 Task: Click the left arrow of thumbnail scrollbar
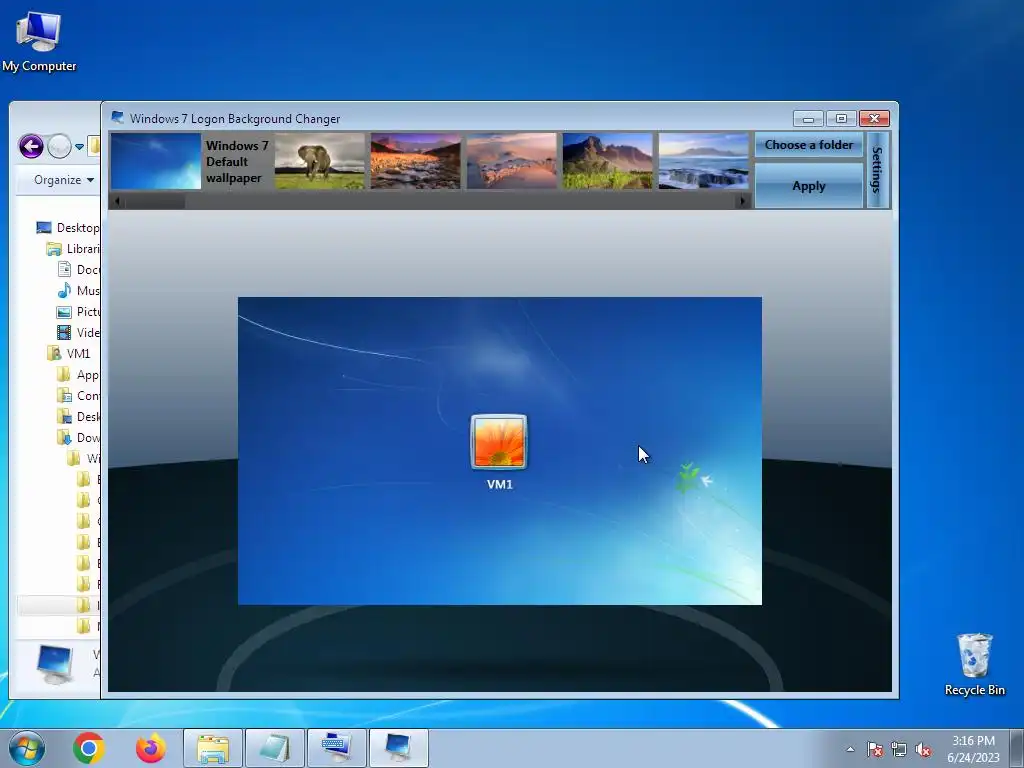tap(117, 201)
